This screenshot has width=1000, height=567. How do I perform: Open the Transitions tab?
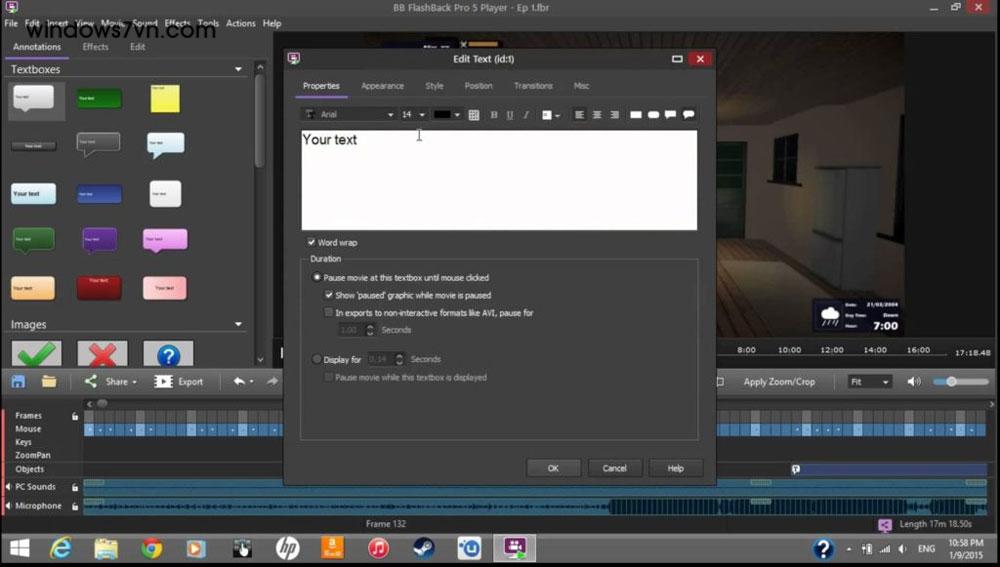point(533,86)
